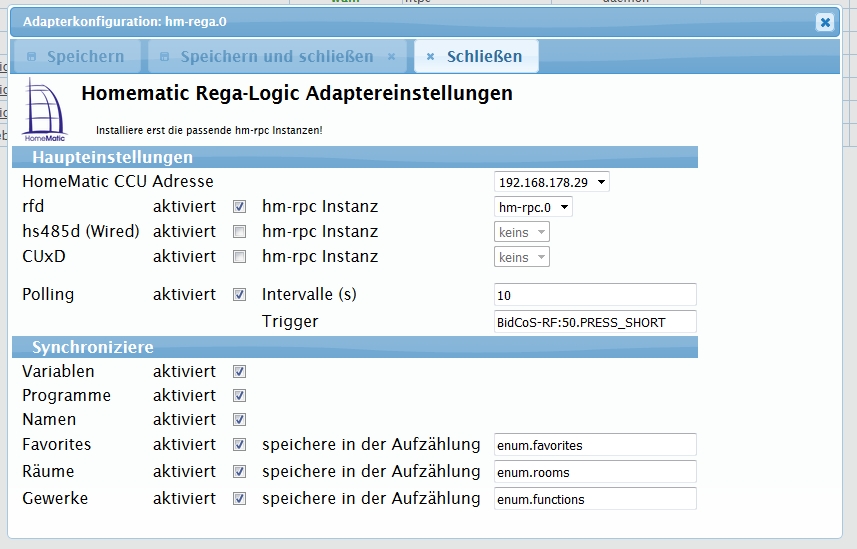Click the 'Gewerke' label
This screenshot has width=857, height=549.
pyautogui.click(x=55, y=498)
